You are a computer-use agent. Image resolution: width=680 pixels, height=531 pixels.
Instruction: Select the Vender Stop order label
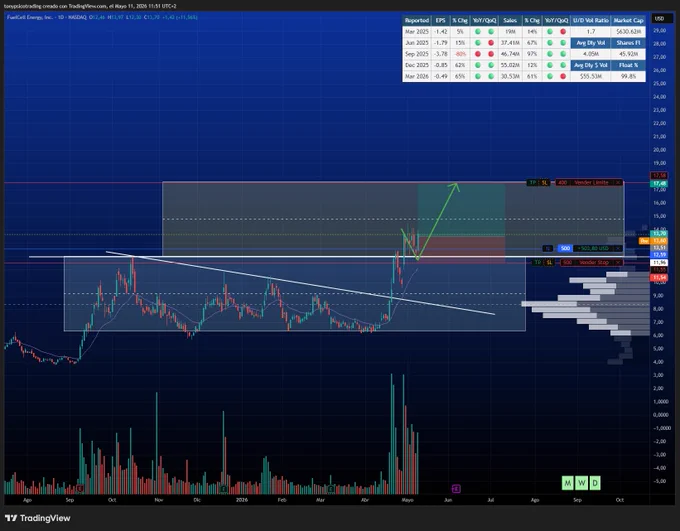594,262
